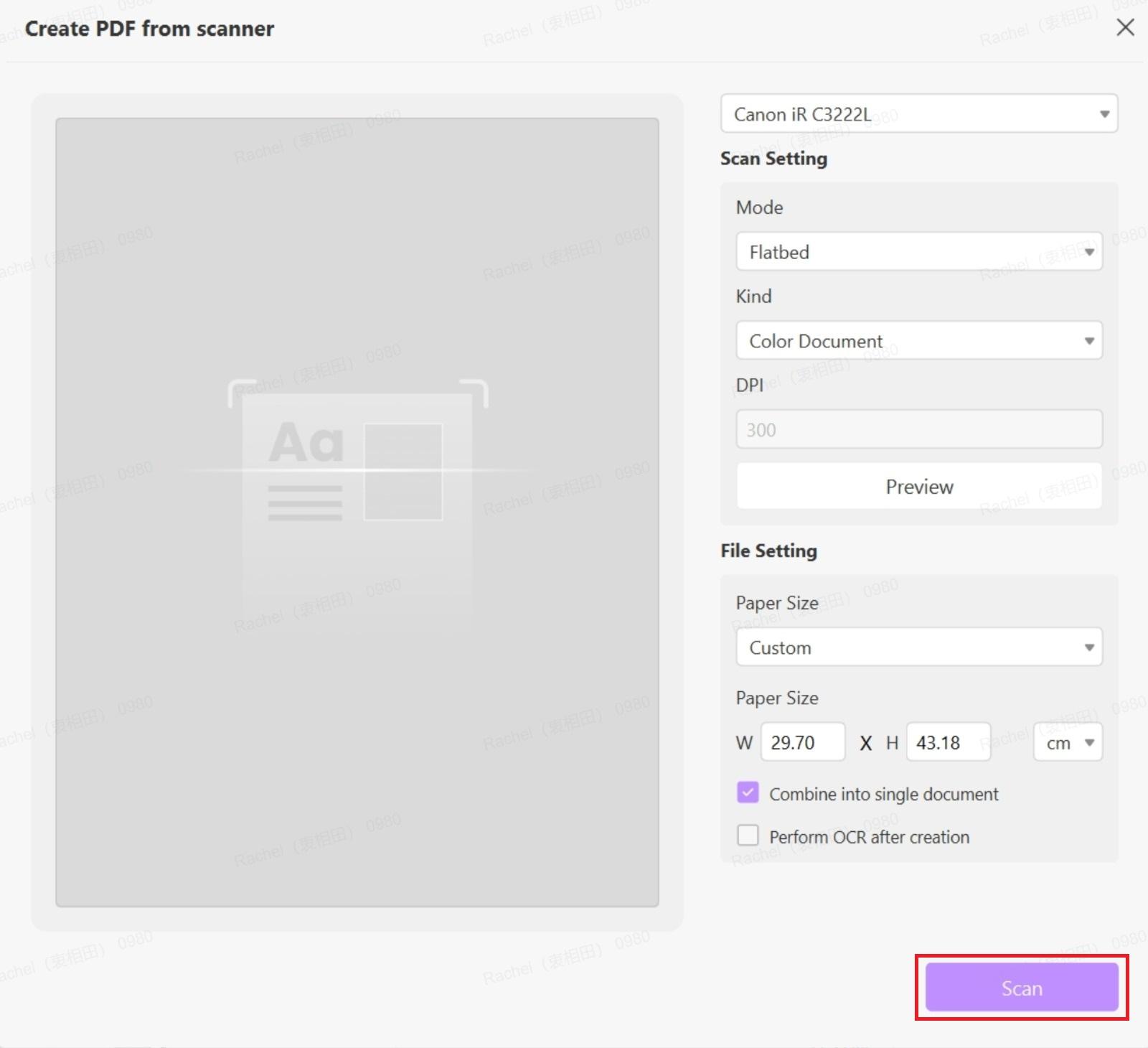Screen dimensions: 1148x1048
Task: Click the Mode dropdown arrow icon
Action: point(1088,252)
